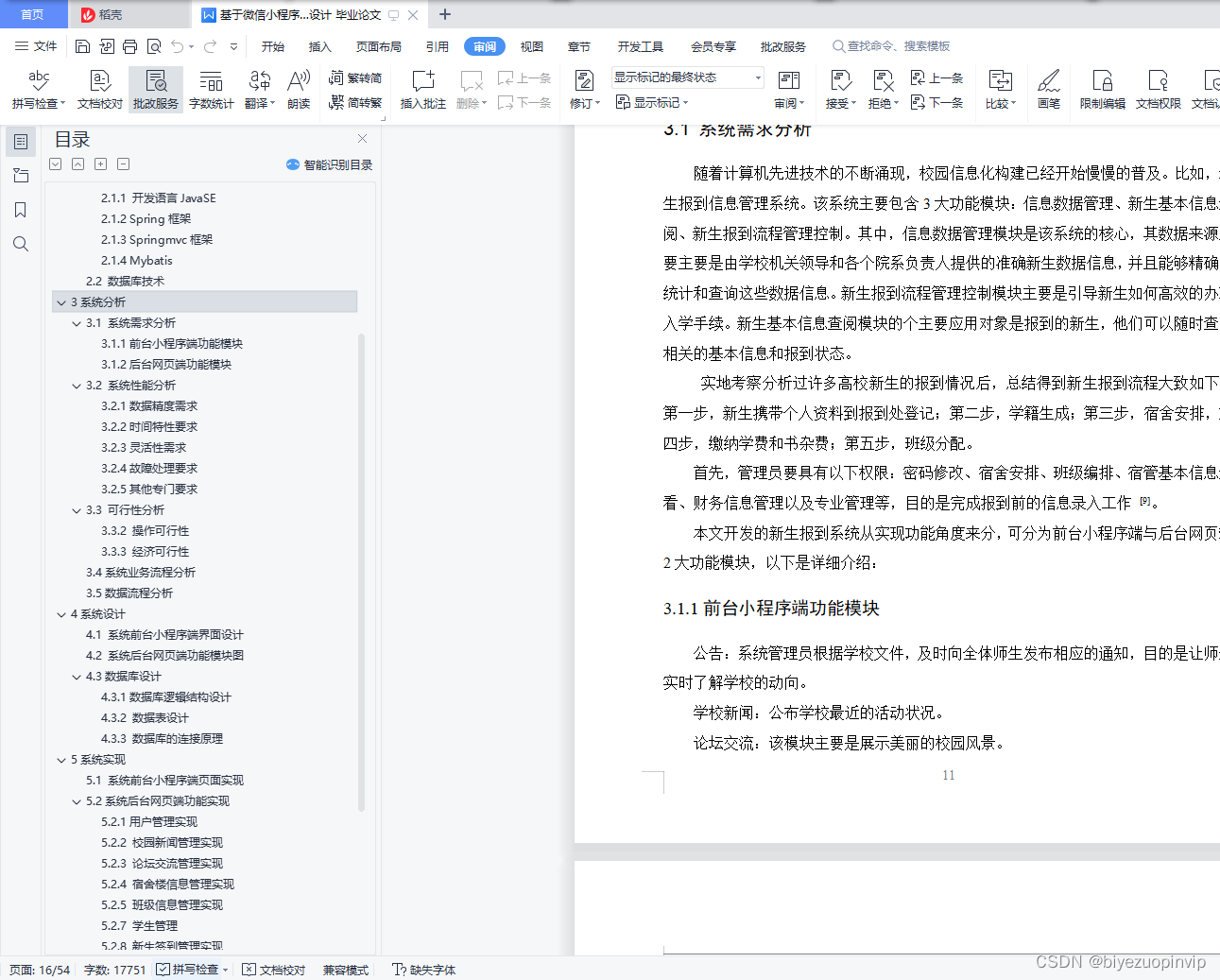Collapse the 3 系统分析 tree node
Screen dimensions: 1220x980
(x=59, y=301)
